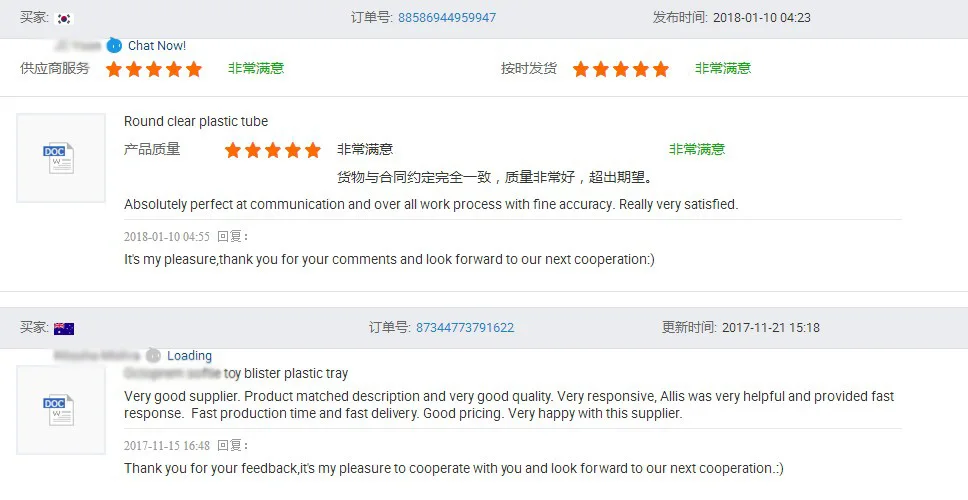Click the supplier service star rating

(x=154, y=69)
